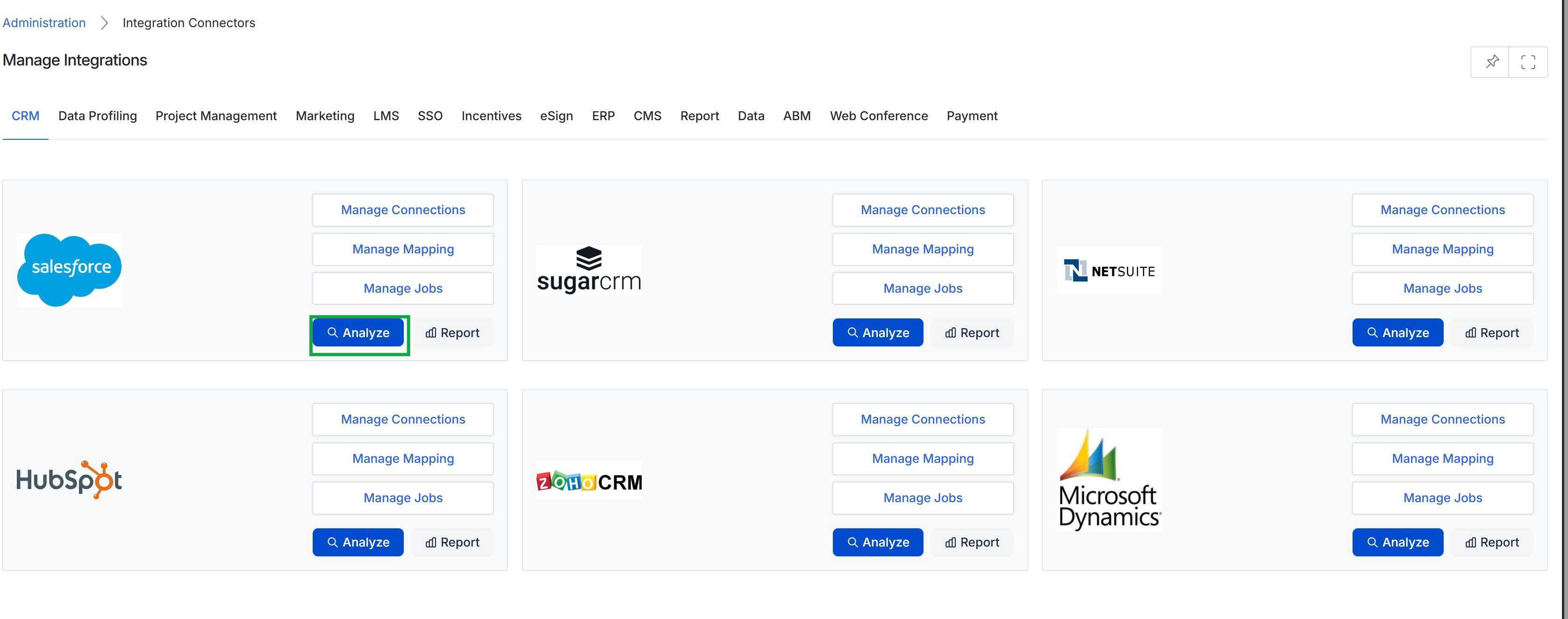Open Manage Mapping for HubSpot
This screenshot has height=619, width=1568.
pyautogui.click(x=403, y=459)
